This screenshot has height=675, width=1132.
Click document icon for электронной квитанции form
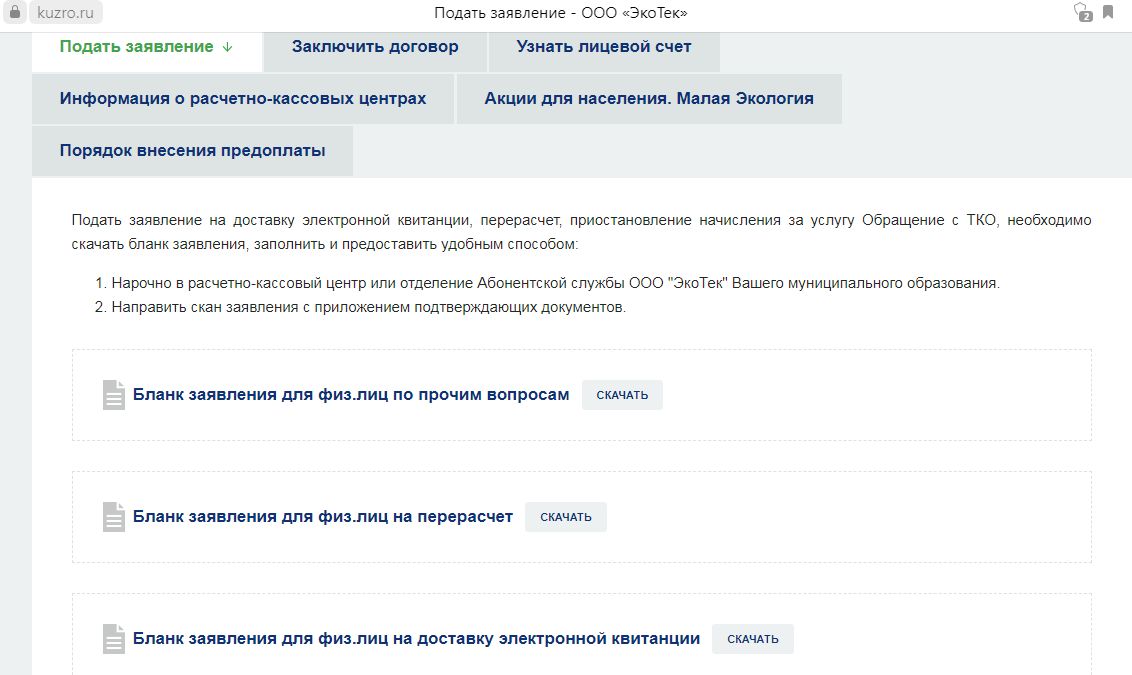(x=114, y=639)
